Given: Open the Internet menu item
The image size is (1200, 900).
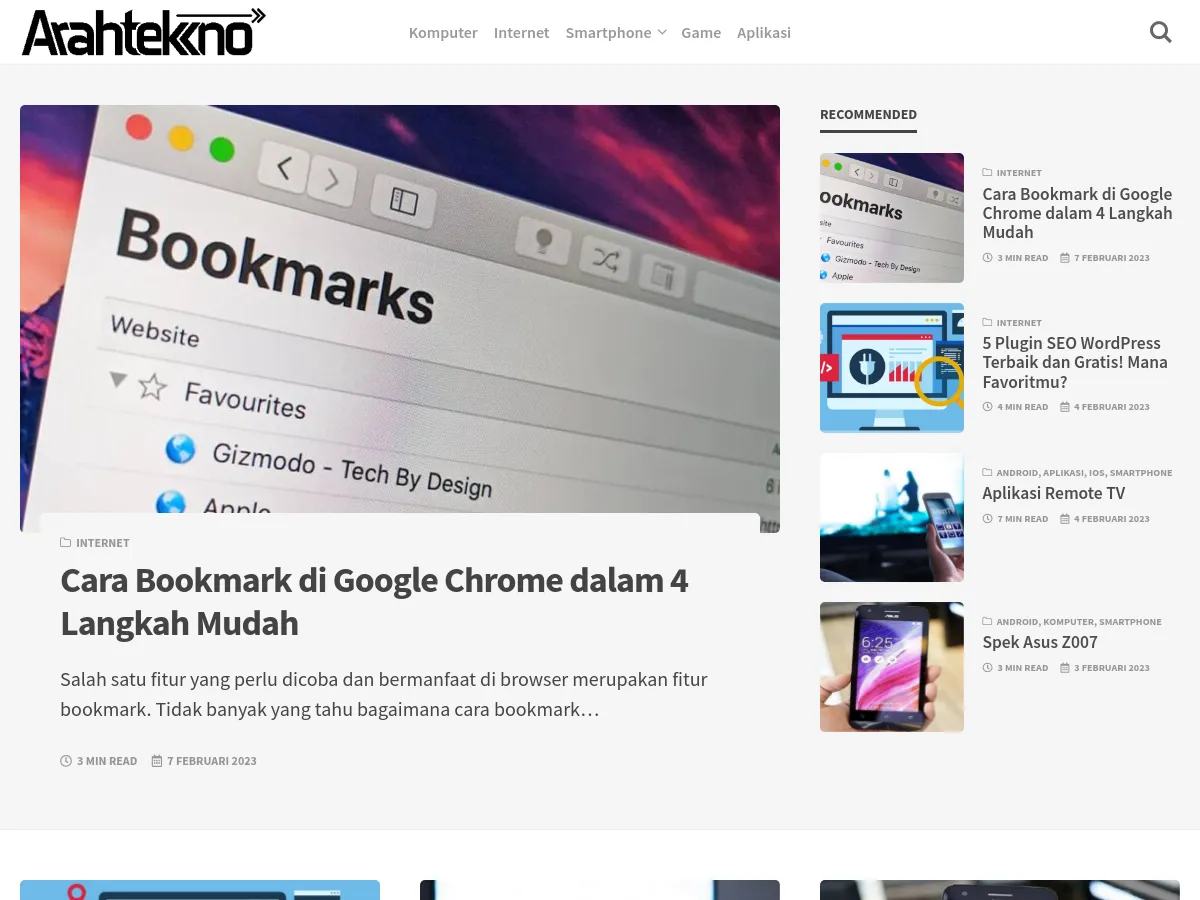Looking at the screenshot, I should click(x=521, y=32).
